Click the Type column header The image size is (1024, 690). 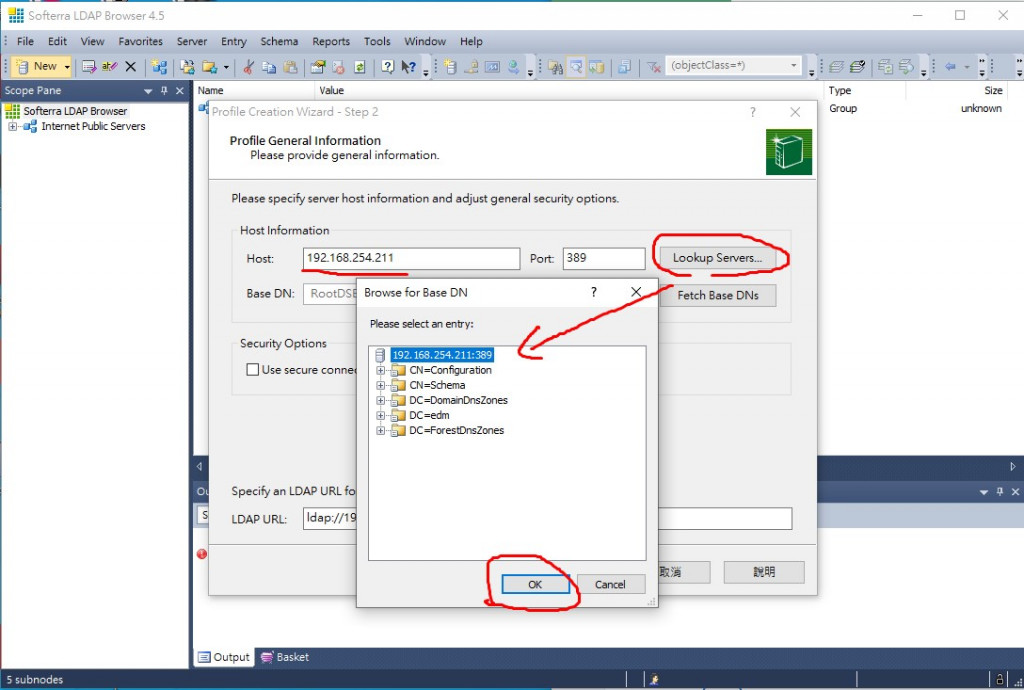click(x=839, y=91)
